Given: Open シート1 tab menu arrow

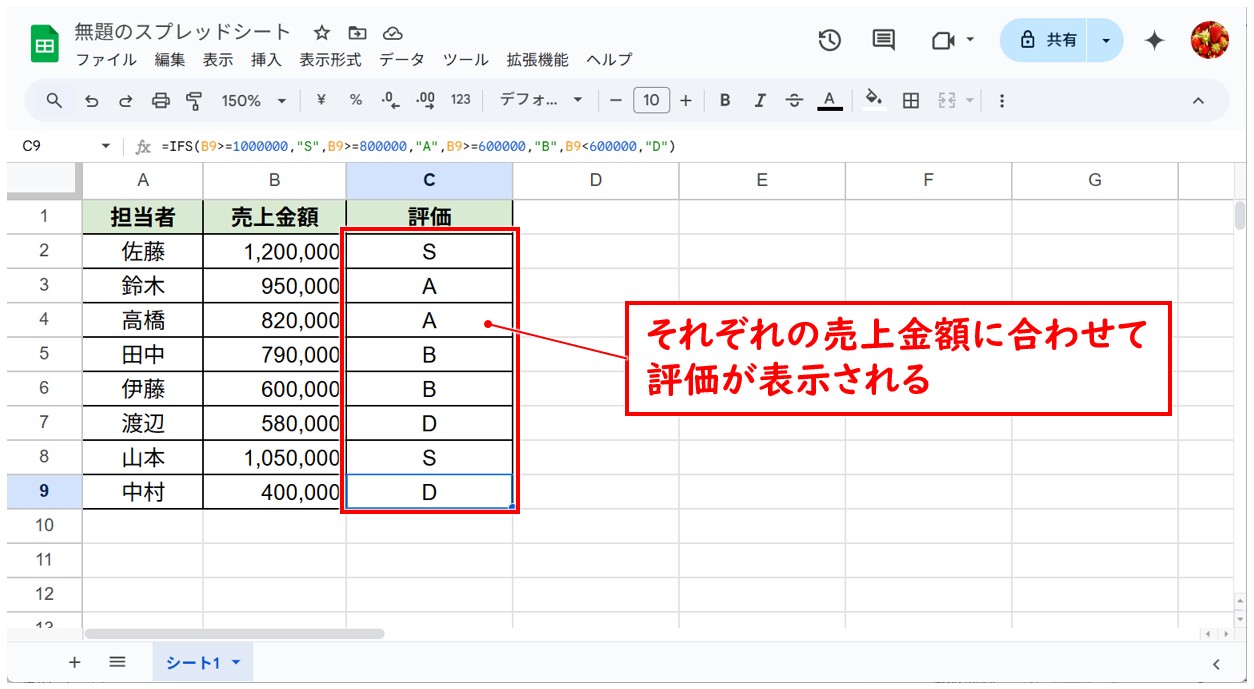Looking at the screenshot, I should 236,662.
